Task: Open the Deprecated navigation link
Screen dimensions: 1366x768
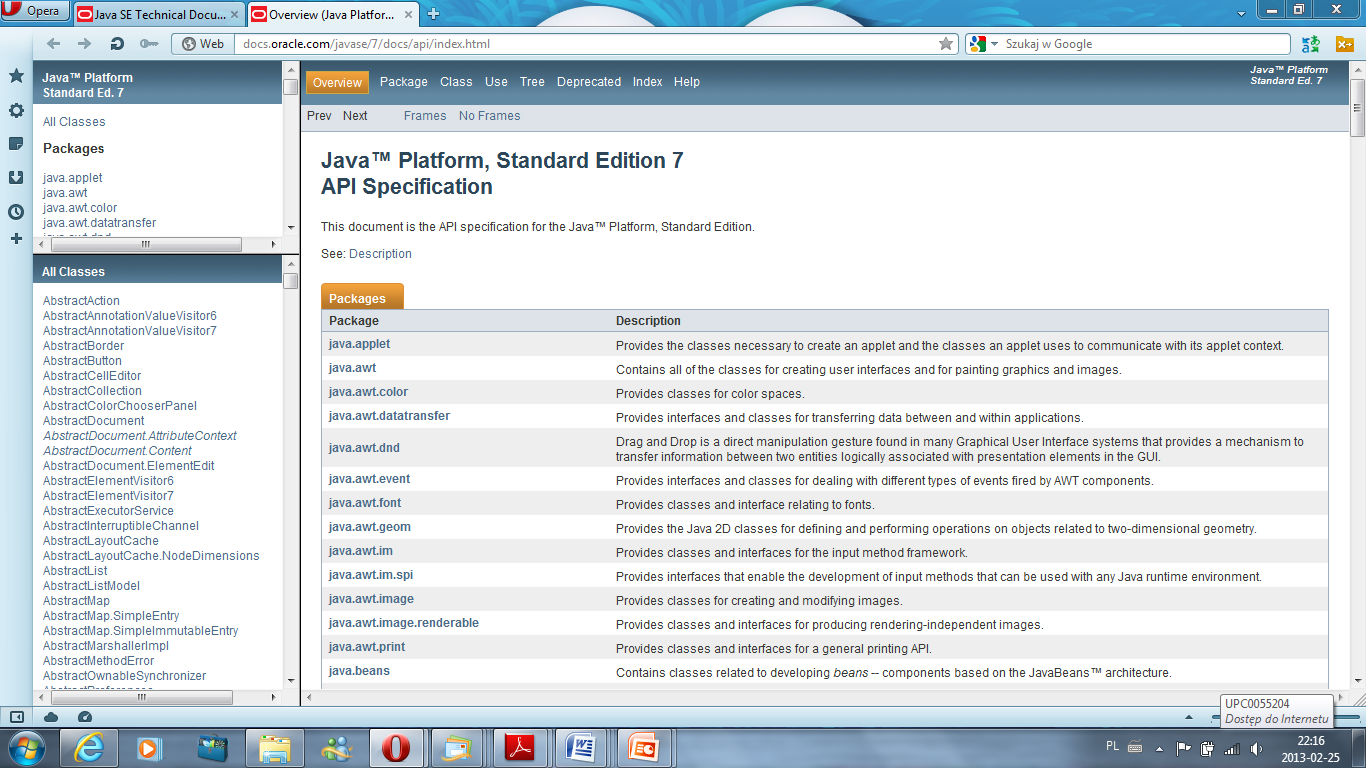Action: click(589, 82)
